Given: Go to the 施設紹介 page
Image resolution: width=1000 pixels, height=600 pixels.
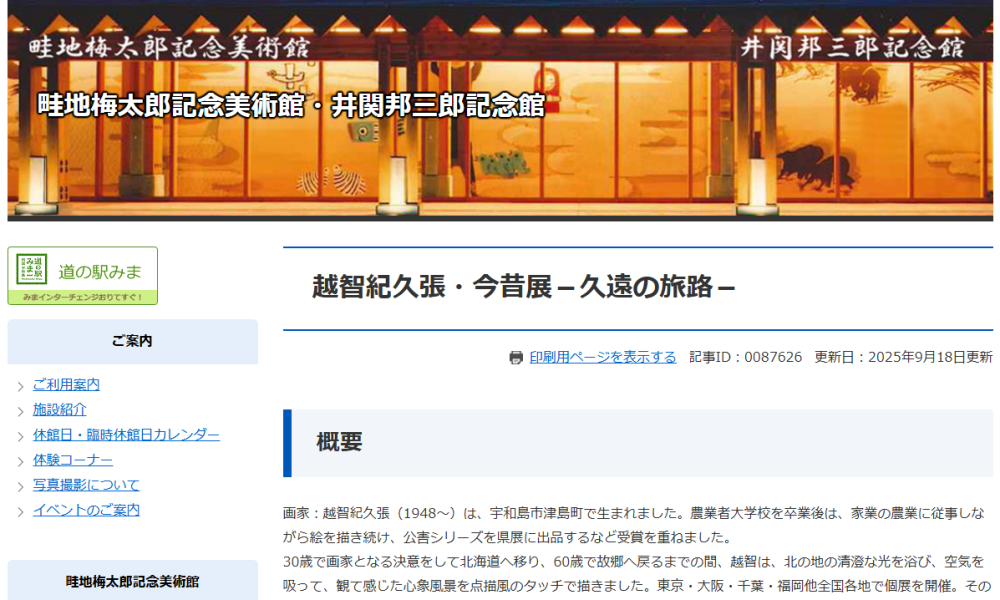Looking at the screenshot, I should pyautogui.click(x=59, y=410).
